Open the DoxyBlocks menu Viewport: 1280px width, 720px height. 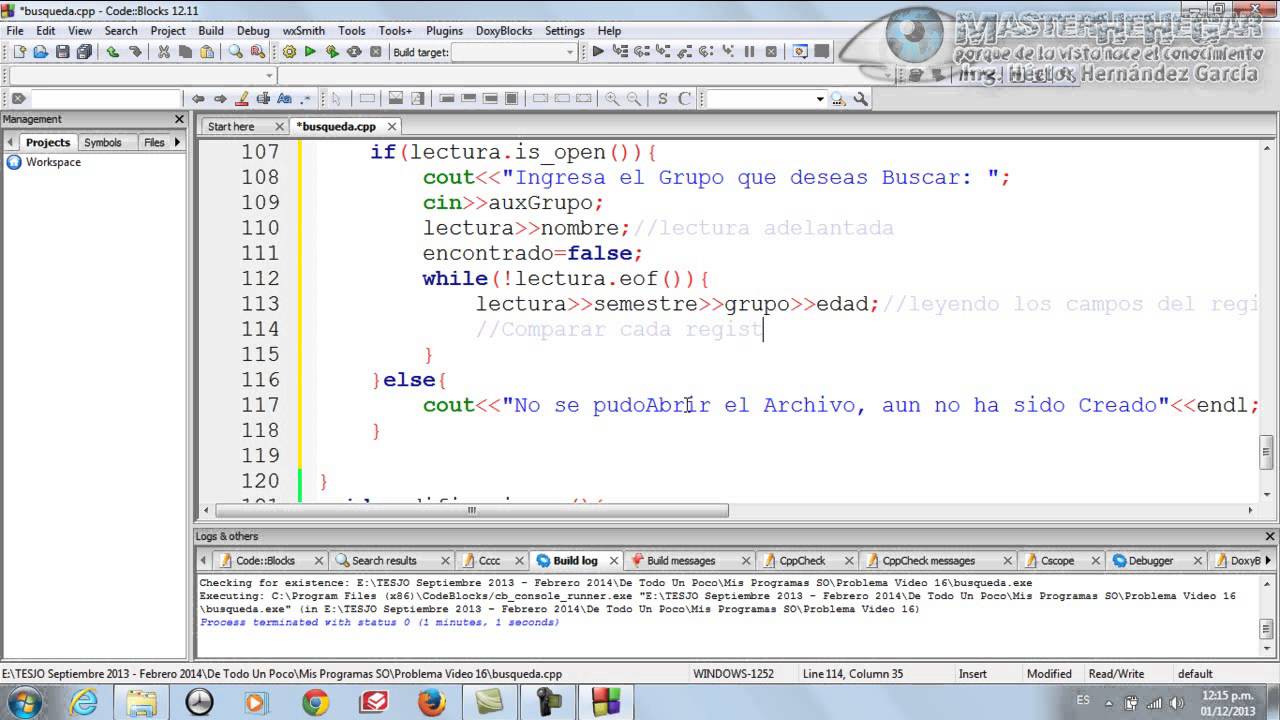[x=504, y=31]
